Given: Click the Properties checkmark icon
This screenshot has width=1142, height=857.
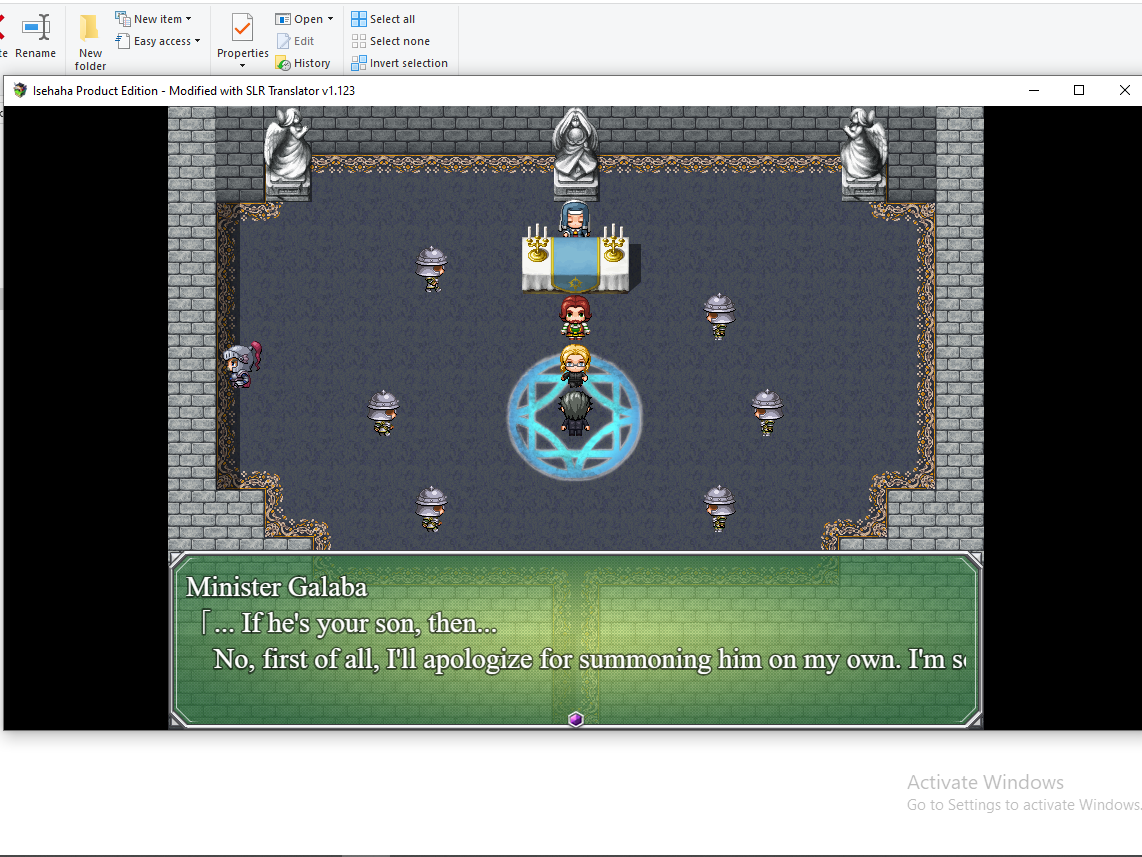Looking at the screenshot, I should tap(242, 27).
